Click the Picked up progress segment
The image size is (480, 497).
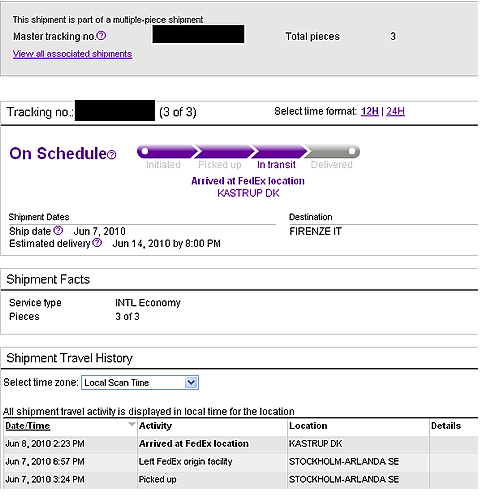tap(223, 151)
